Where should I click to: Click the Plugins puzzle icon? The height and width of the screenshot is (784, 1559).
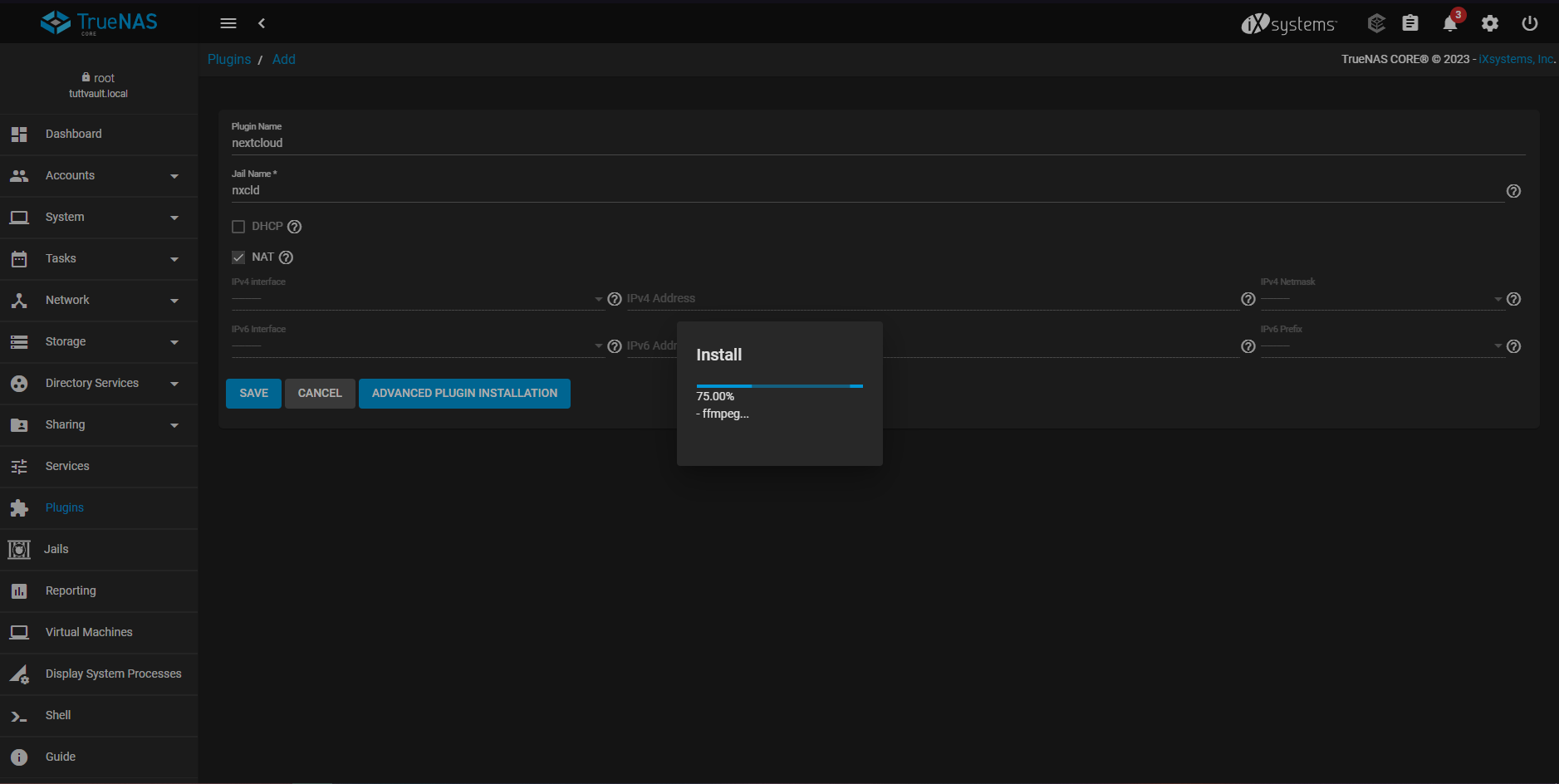point(19,508)
